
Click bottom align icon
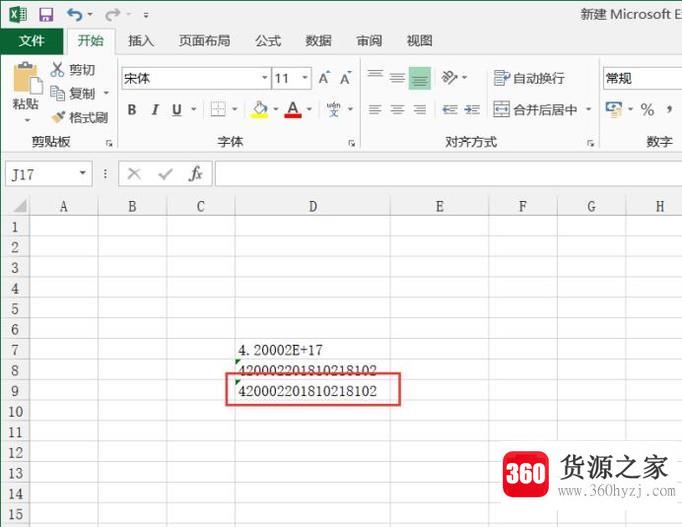420,78
